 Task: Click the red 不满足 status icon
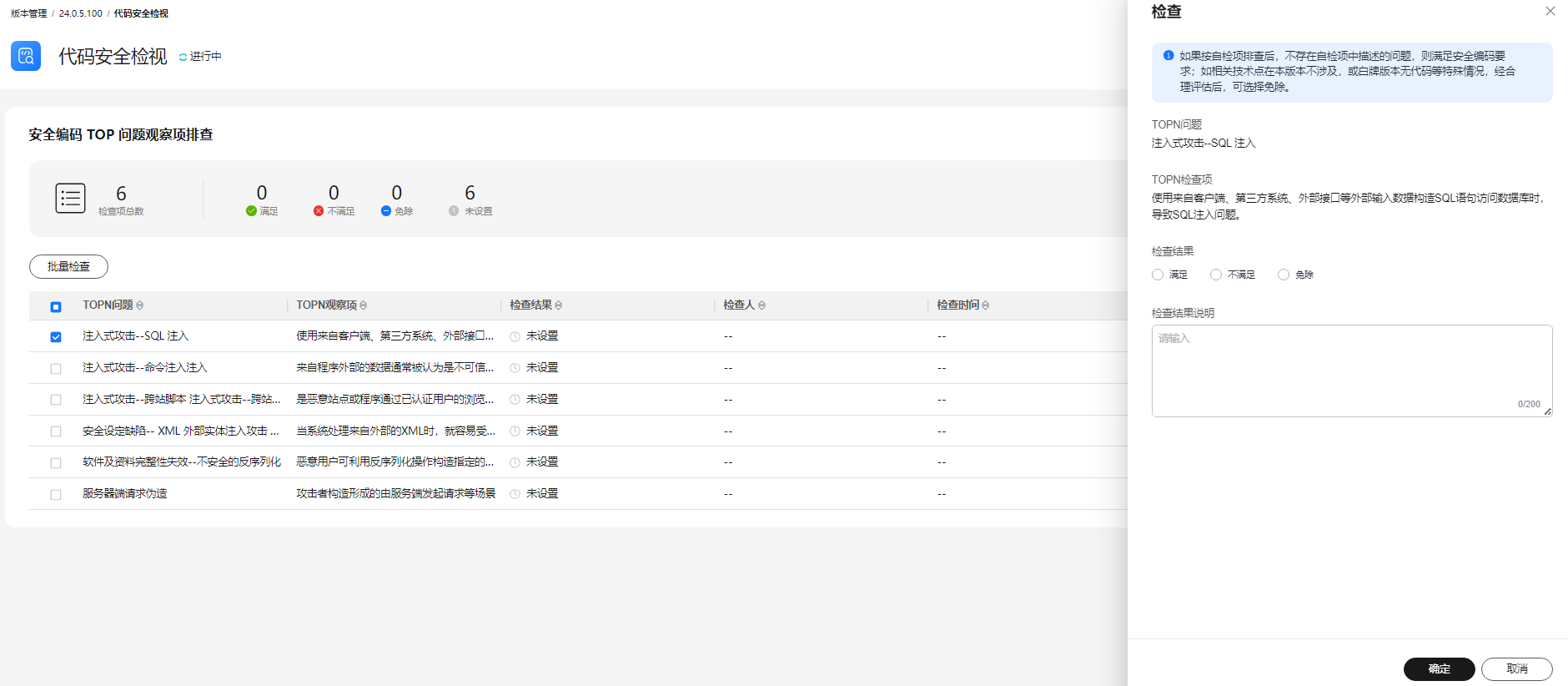319,211
